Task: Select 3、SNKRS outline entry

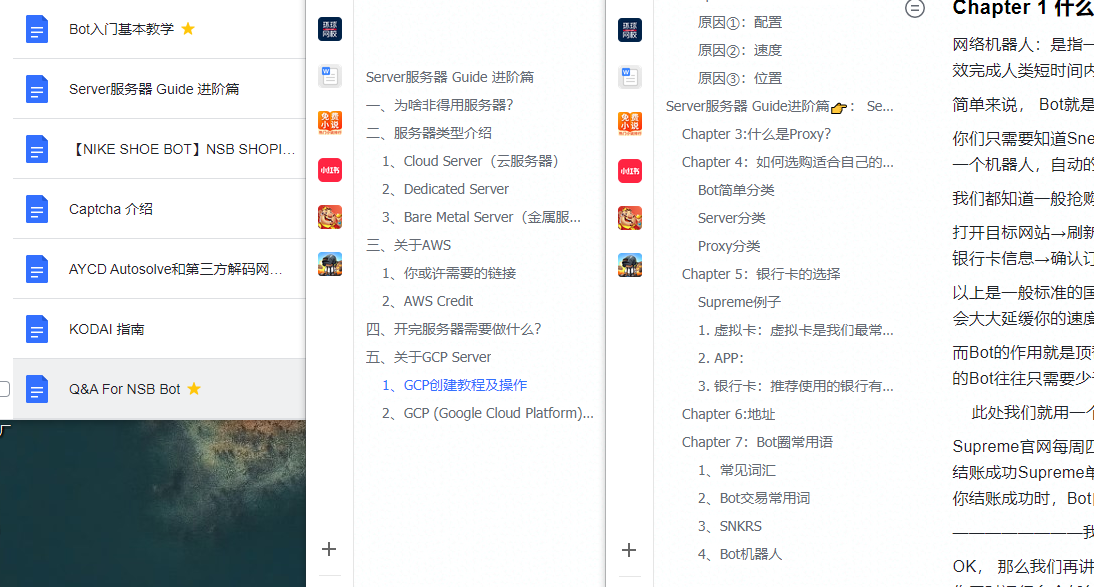Action: pos(730,526)
